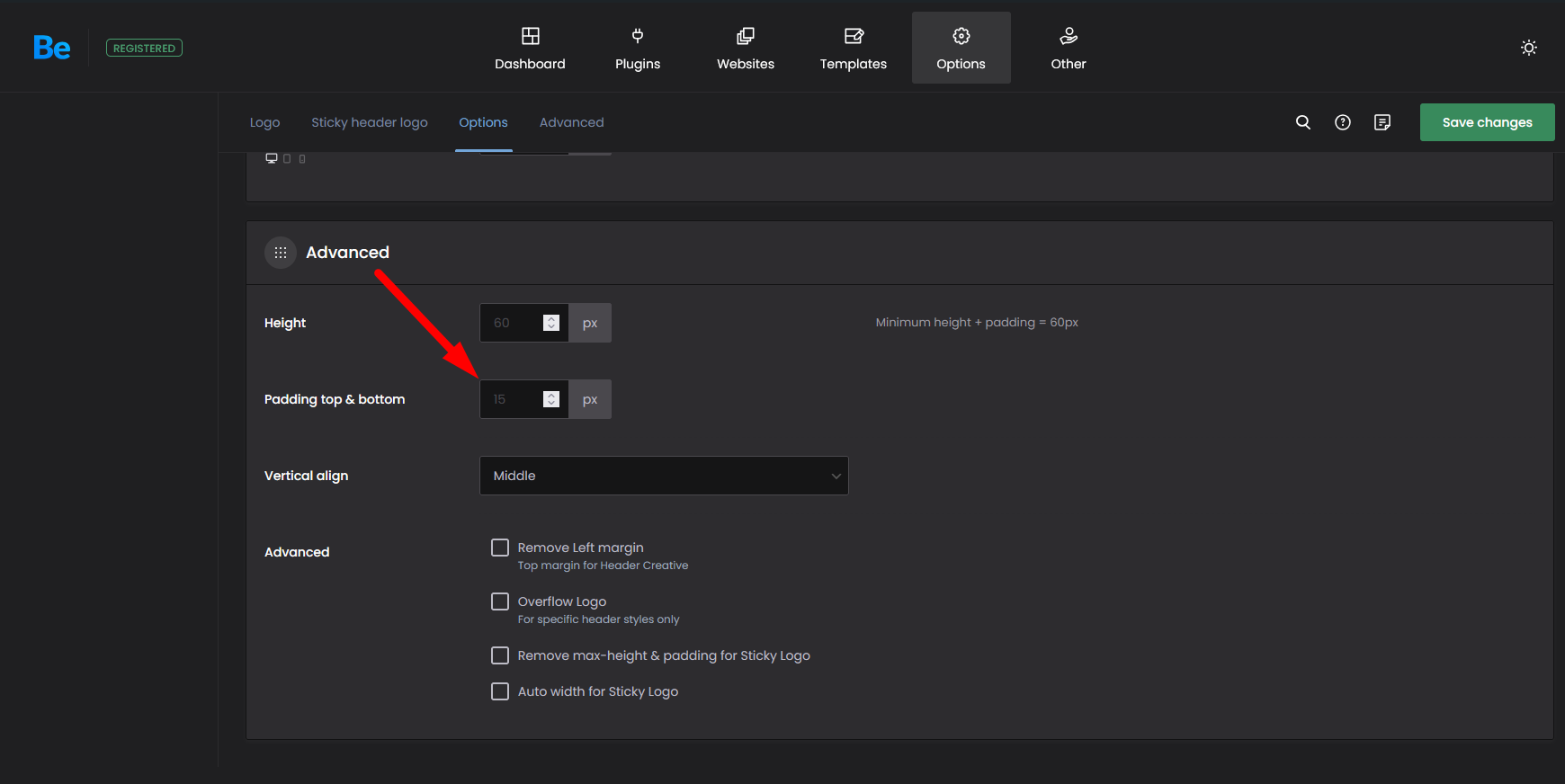Select the desktop device icon
Screen dimensions: 1565x784
click(271, 158)
